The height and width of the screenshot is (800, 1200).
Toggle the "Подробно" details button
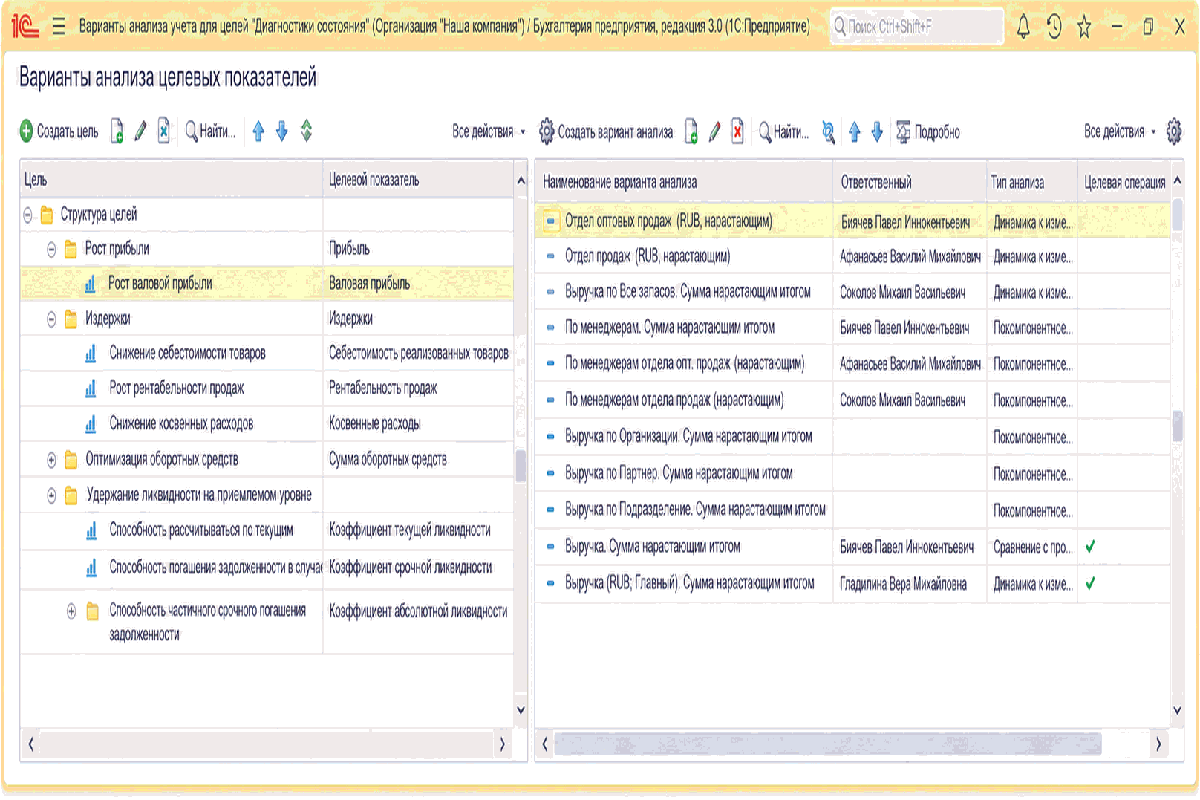[928, 131]
